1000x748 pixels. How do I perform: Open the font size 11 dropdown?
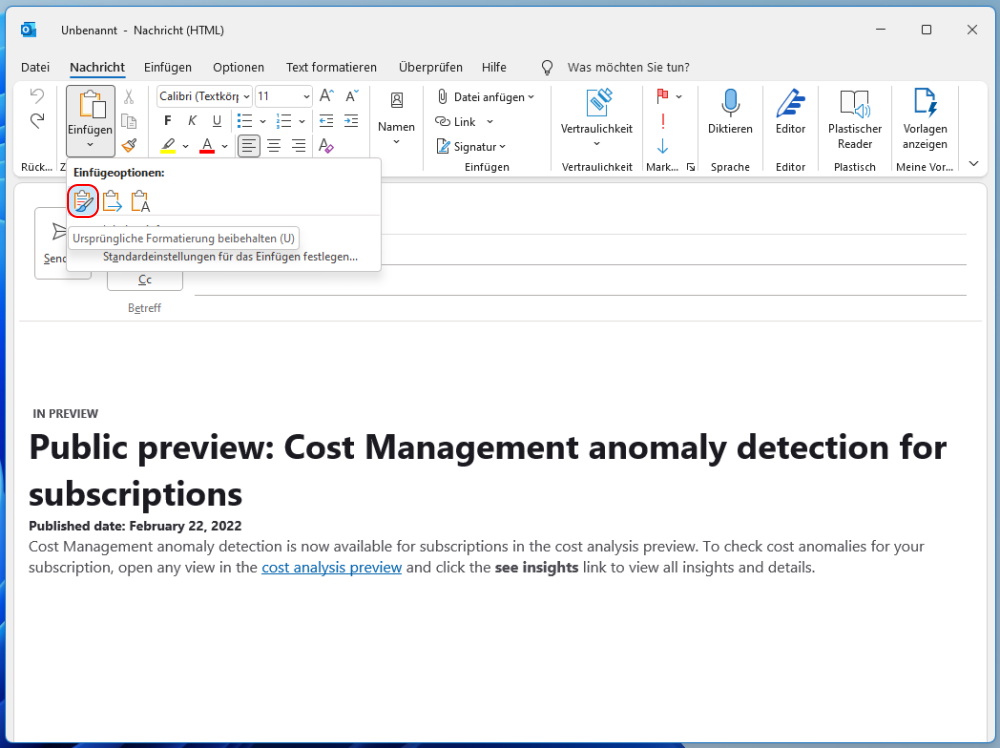click(x=307, y=96)
